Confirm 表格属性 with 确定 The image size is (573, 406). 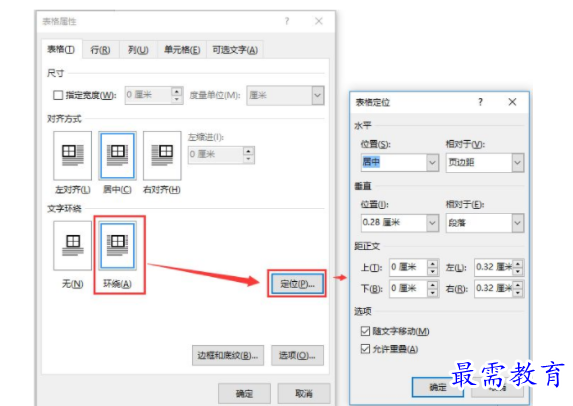244,393
